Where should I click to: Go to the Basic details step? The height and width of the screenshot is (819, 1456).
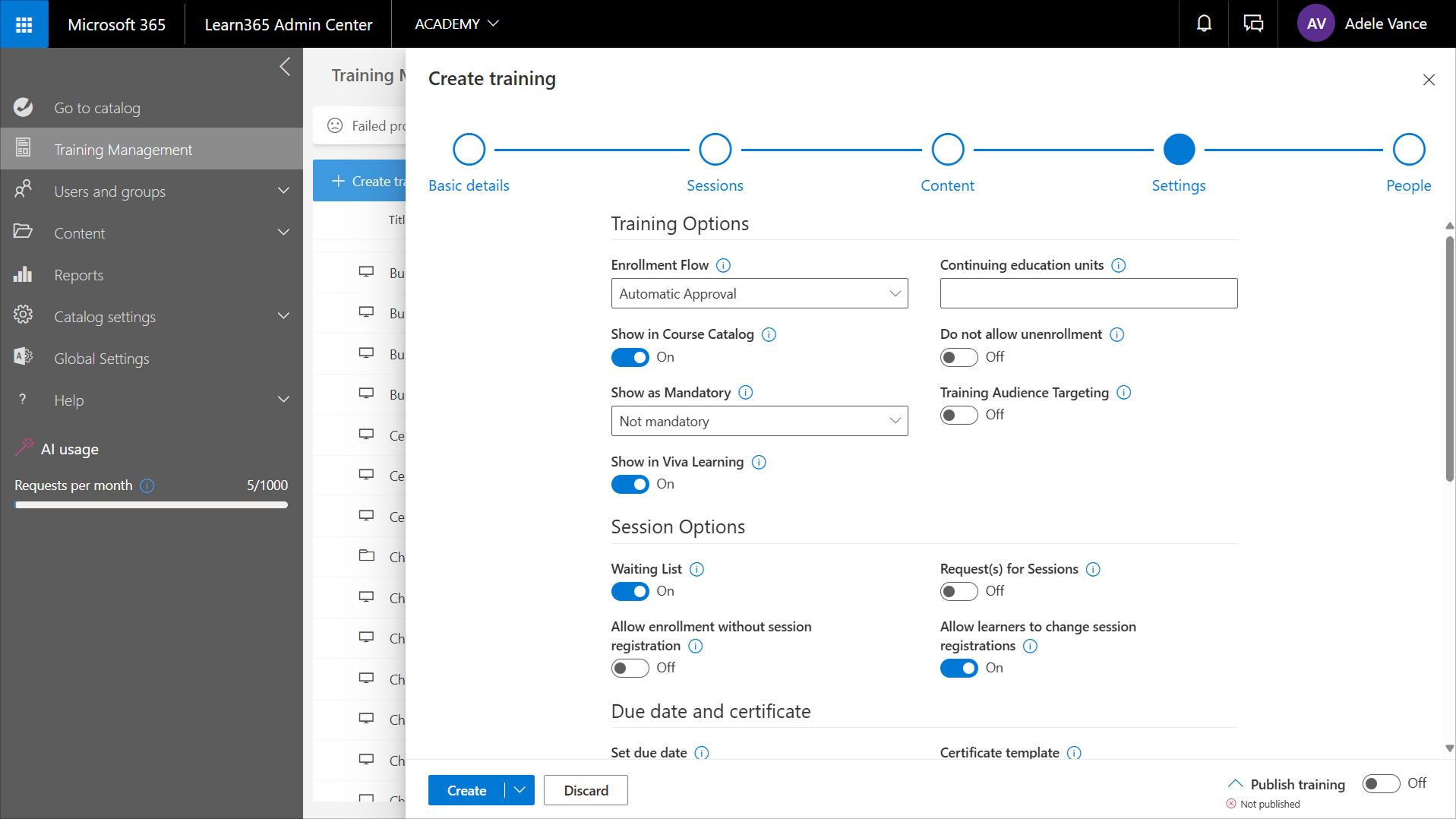[x=469, y=150]
